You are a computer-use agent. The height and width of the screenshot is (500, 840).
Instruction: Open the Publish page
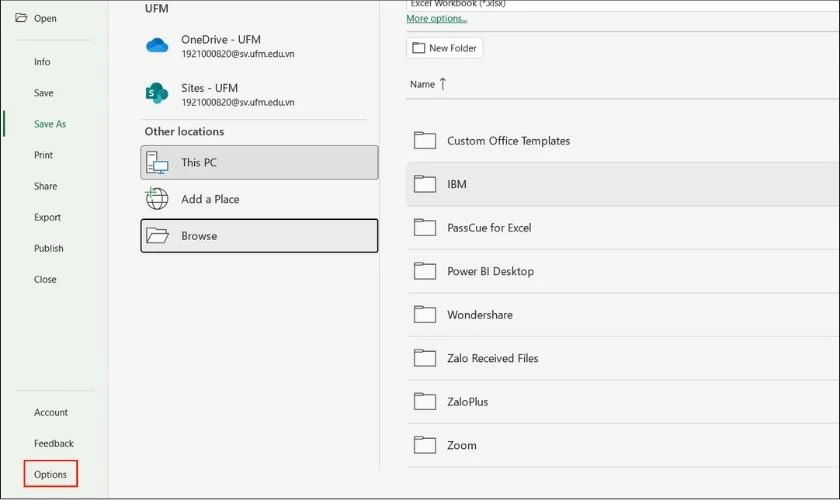[x=48, y=248]
